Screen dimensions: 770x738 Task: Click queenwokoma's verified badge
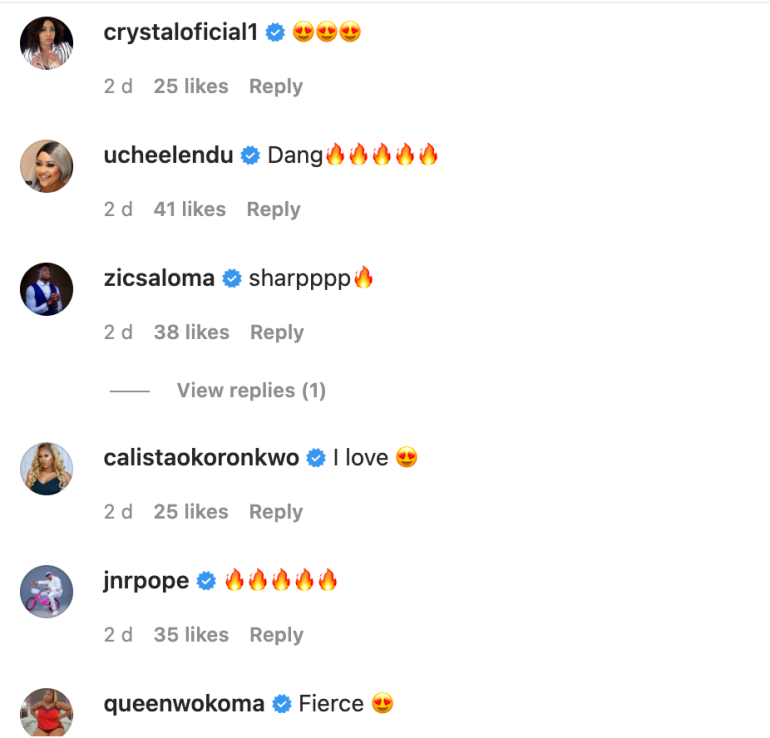282,704
